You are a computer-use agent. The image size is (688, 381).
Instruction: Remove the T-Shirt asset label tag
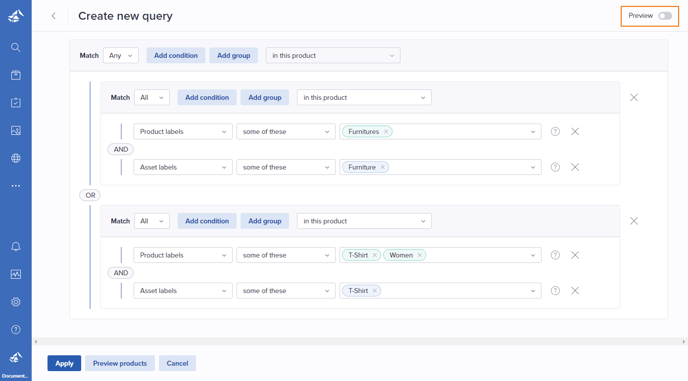point(374,291)
